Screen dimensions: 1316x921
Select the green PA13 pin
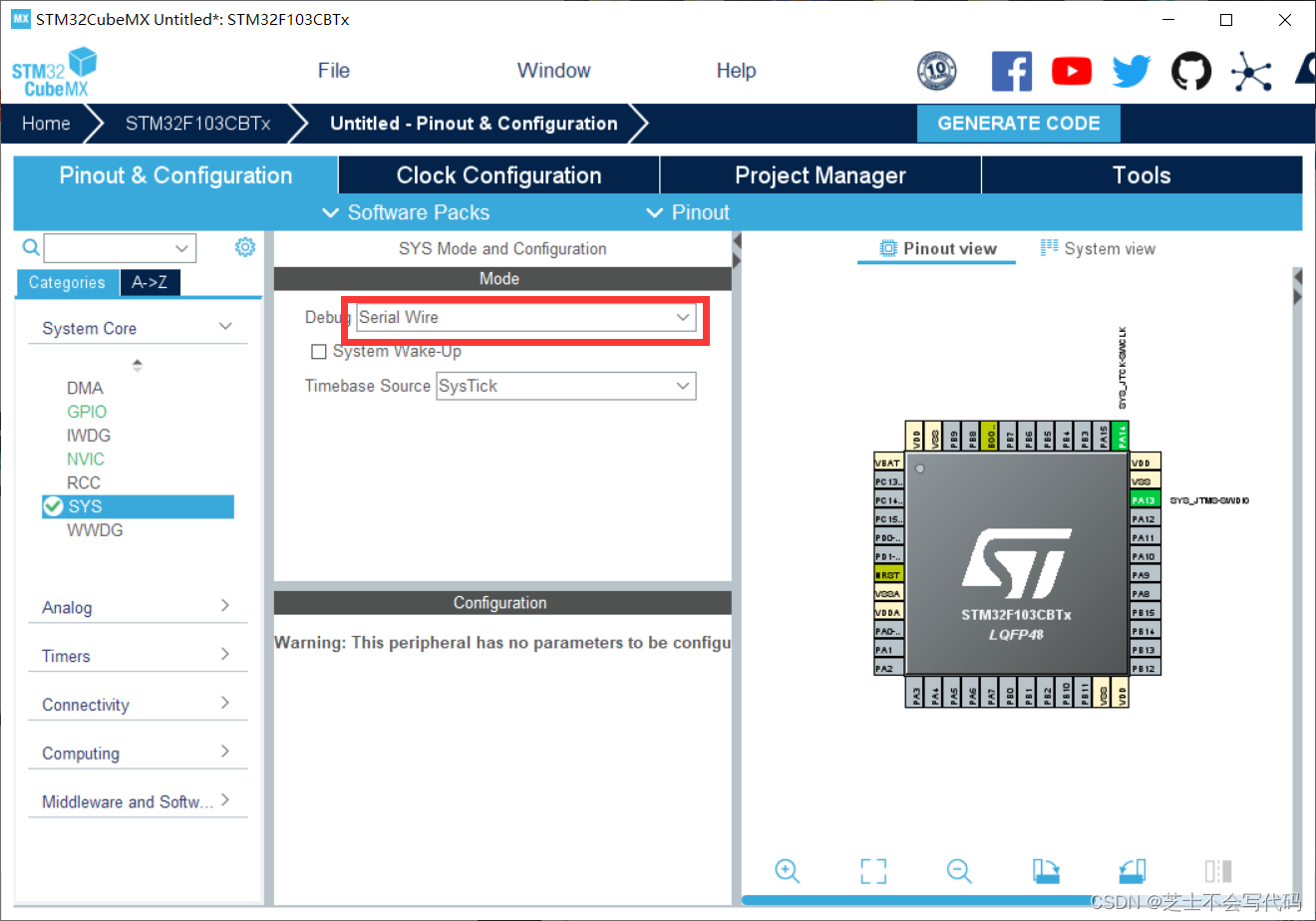(x=1144, y=500)
